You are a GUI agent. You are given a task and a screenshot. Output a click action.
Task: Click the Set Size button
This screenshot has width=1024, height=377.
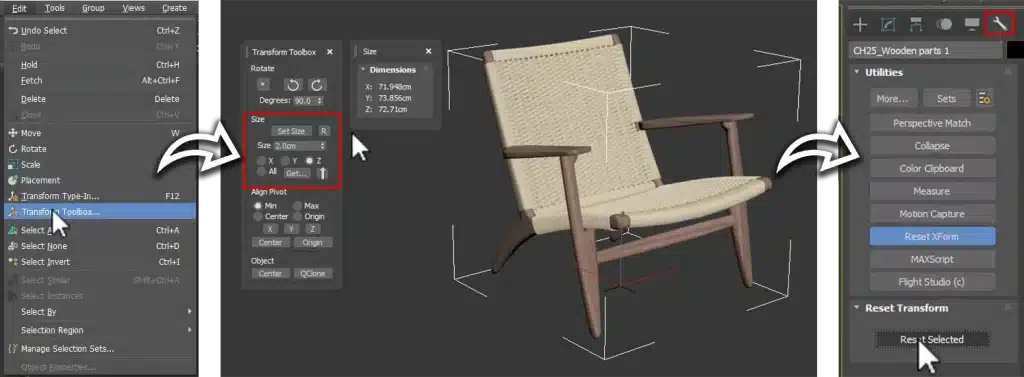point(291,131)
